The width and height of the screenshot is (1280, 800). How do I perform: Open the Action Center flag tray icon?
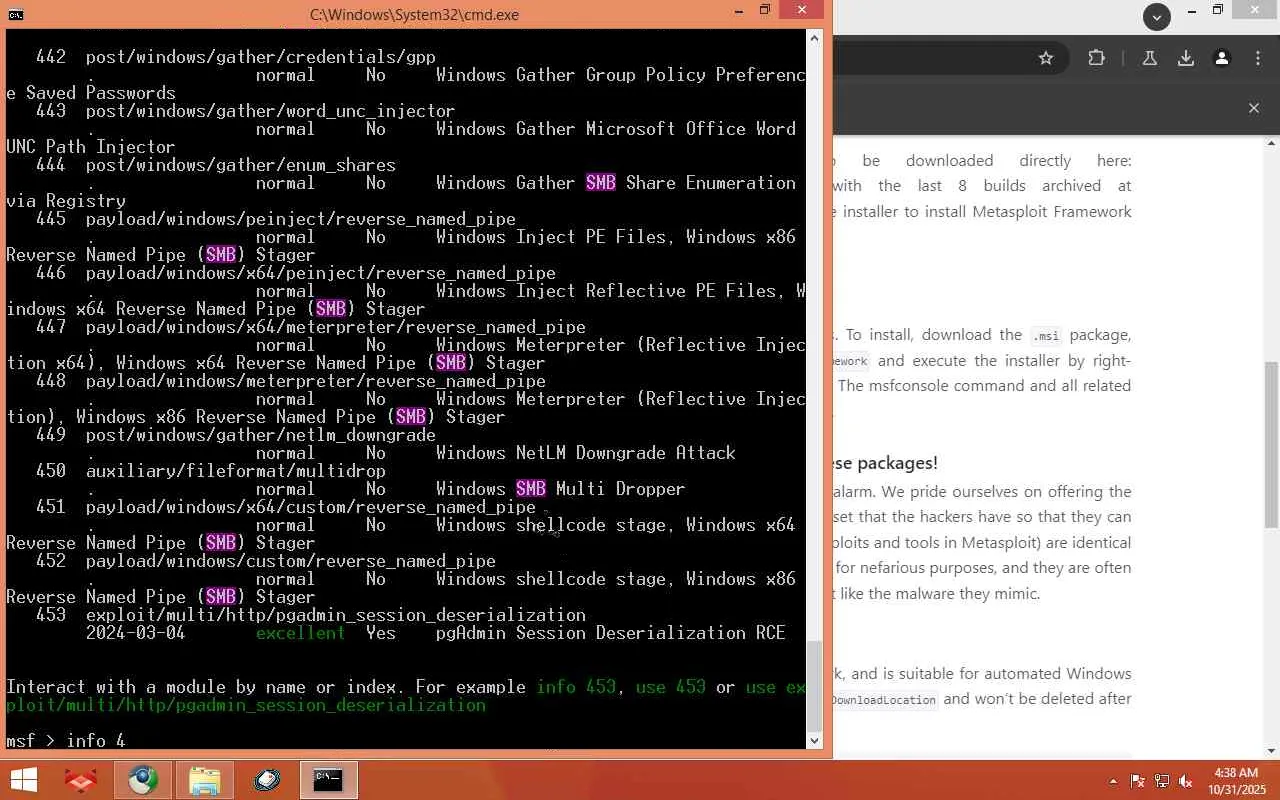tap(1137, 781)
